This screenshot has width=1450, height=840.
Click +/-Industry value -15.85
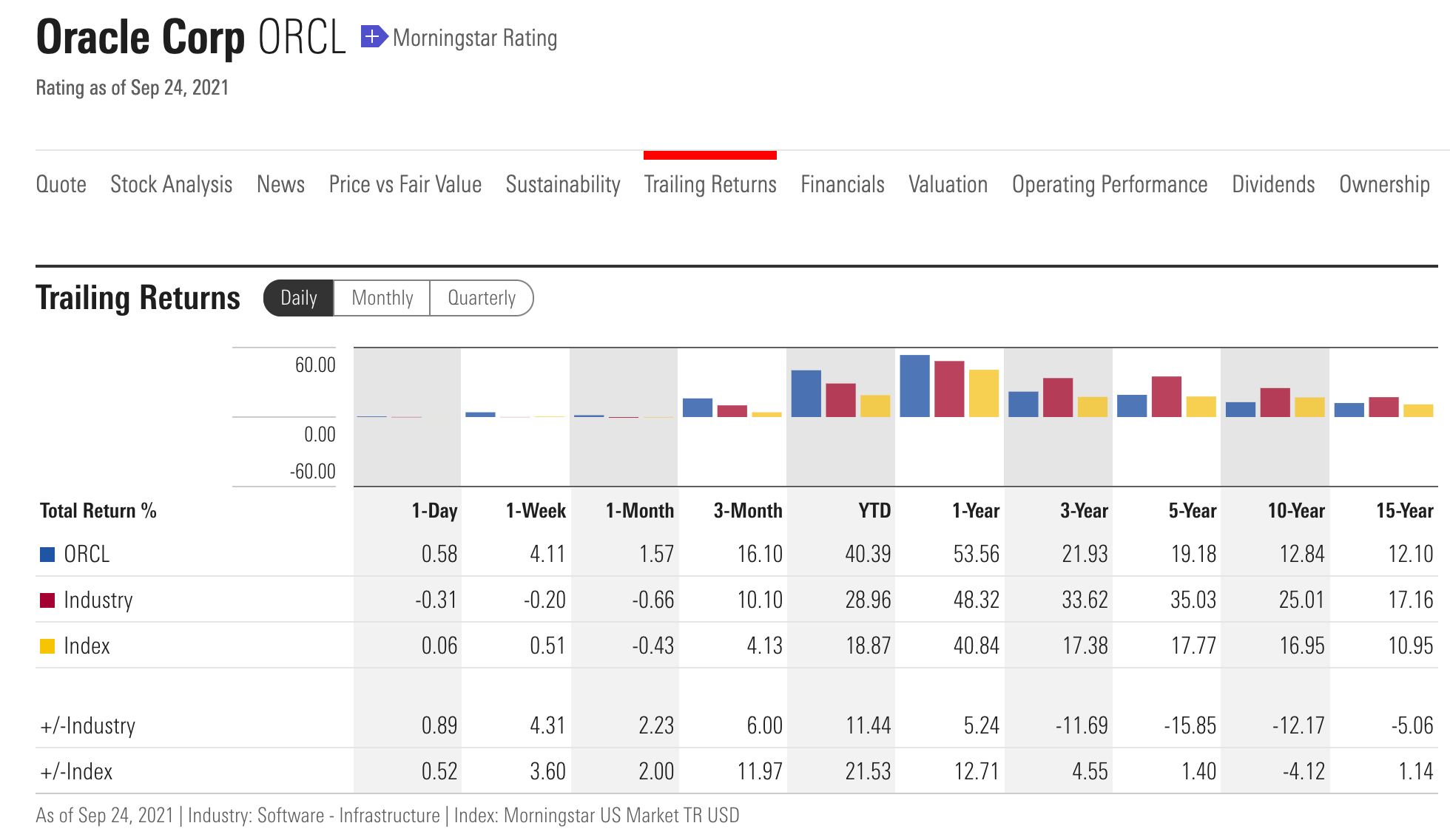[x=1190, y=725]
